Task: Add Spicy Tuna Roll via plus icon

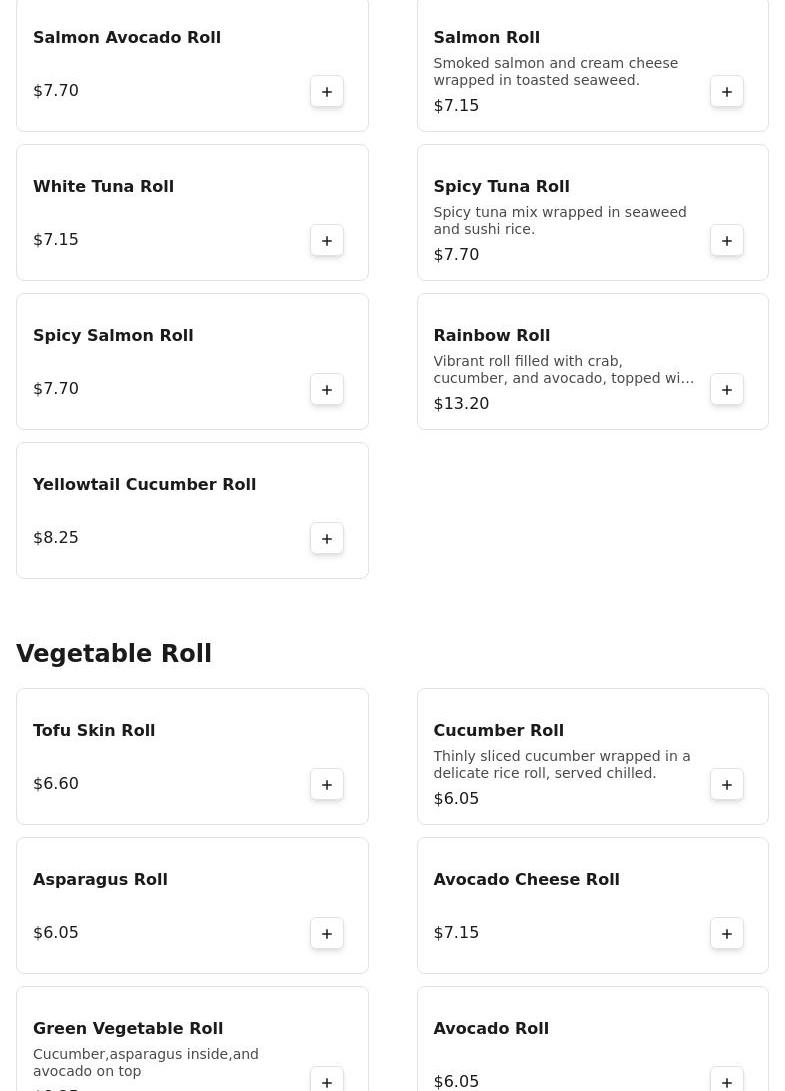Action: (727, 240)
